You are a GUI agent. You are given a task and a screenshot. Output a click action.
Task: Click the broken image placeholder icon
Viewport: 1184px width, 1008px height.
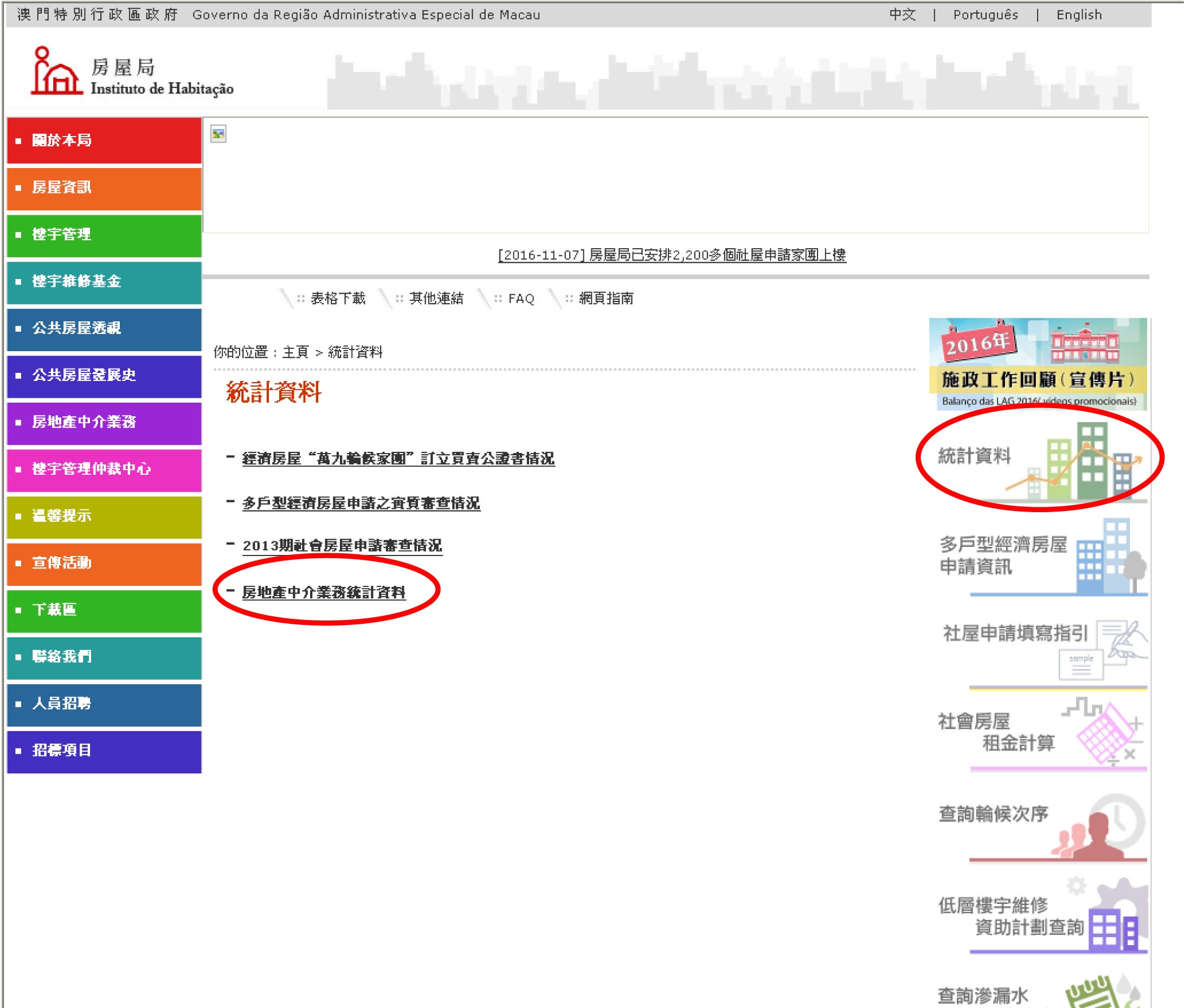coord(218,134)
